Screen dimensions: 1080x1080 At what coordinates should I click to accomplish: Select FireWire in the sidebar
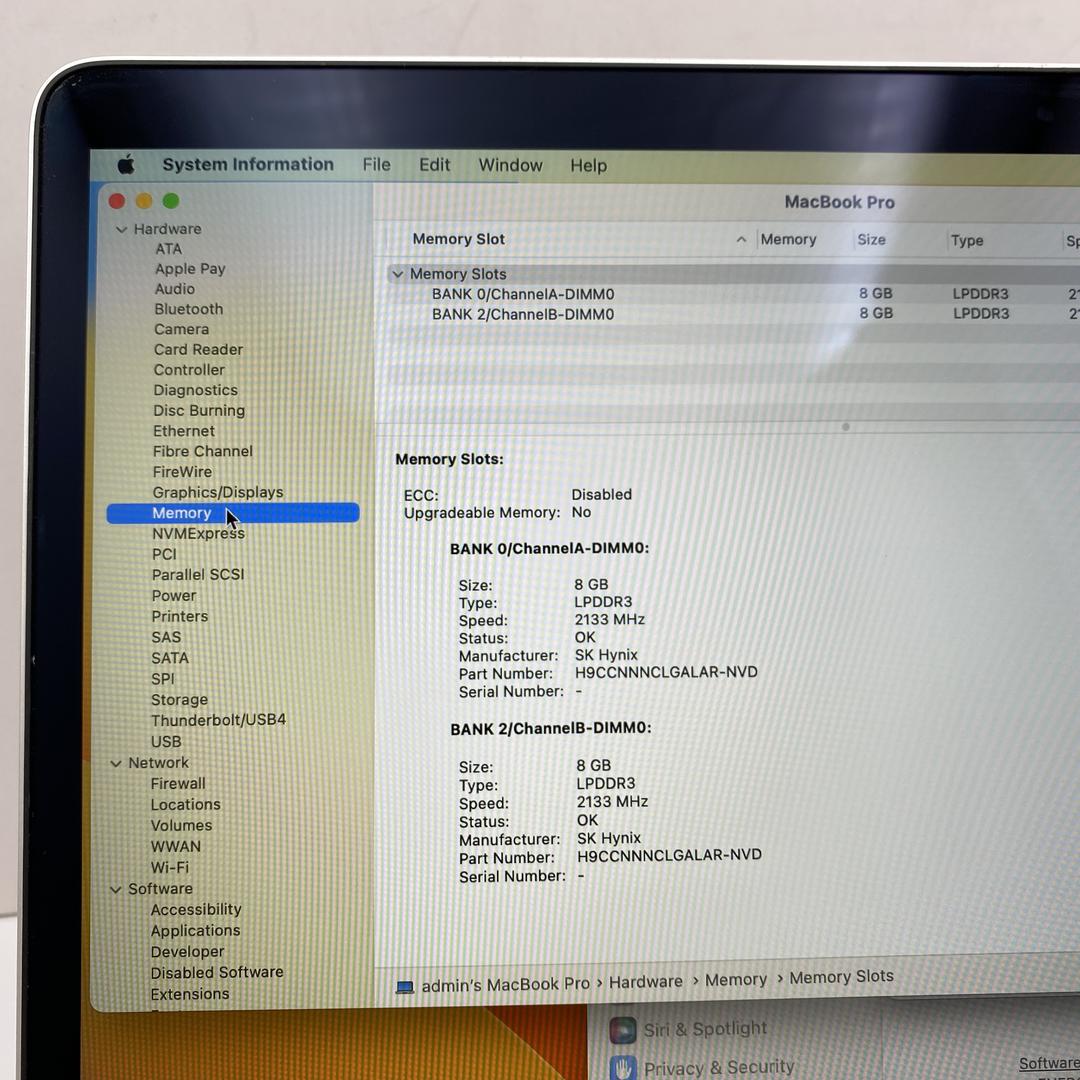click(x=183, y=472)
